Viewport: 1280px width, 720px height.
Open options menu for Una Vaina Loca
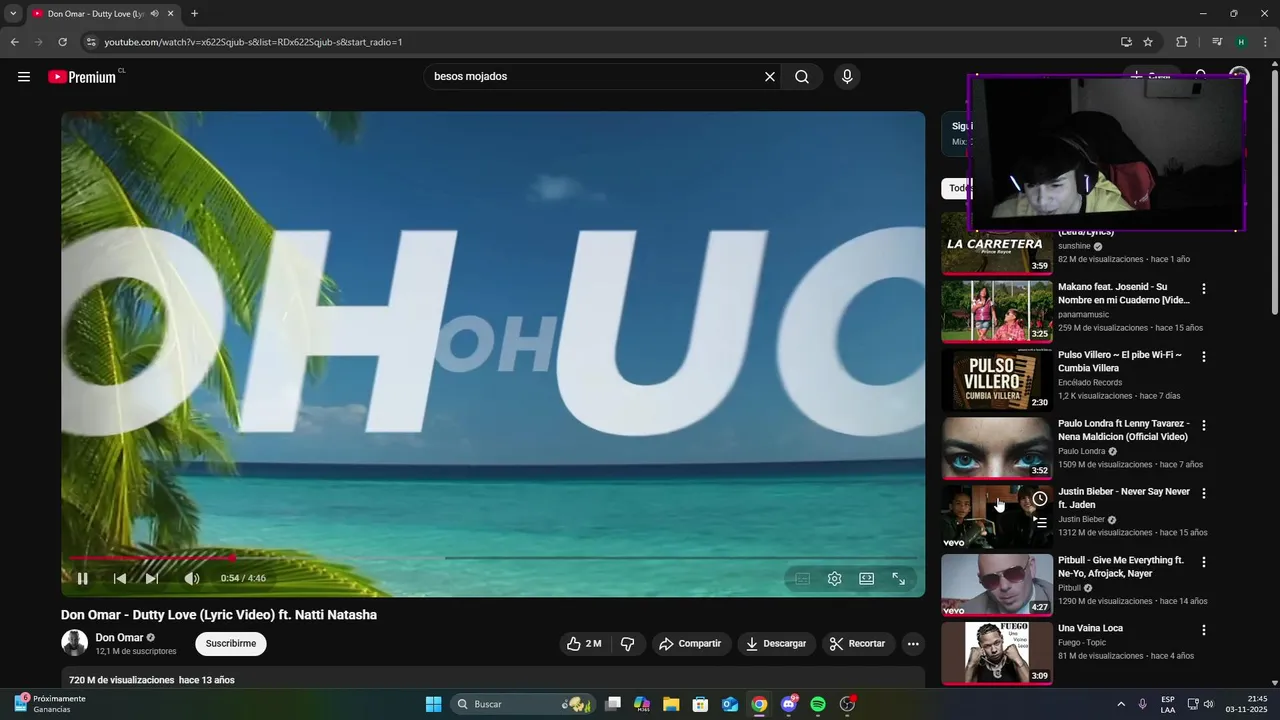coord(1204,631)
